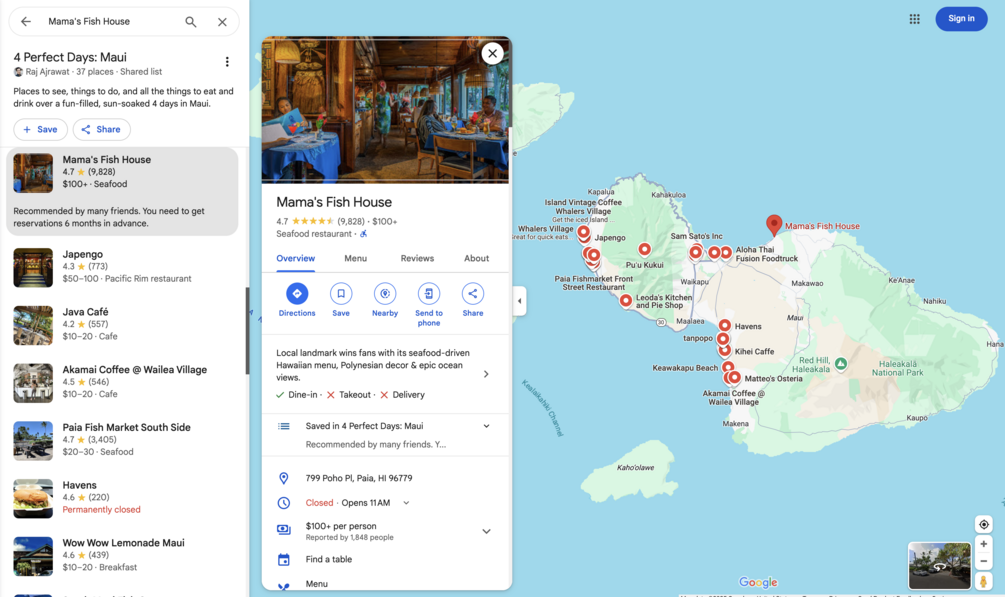Click the Find a table link
Viewport: 1005px width, 597px height.
pyautogui.click(x=329, y=559)
